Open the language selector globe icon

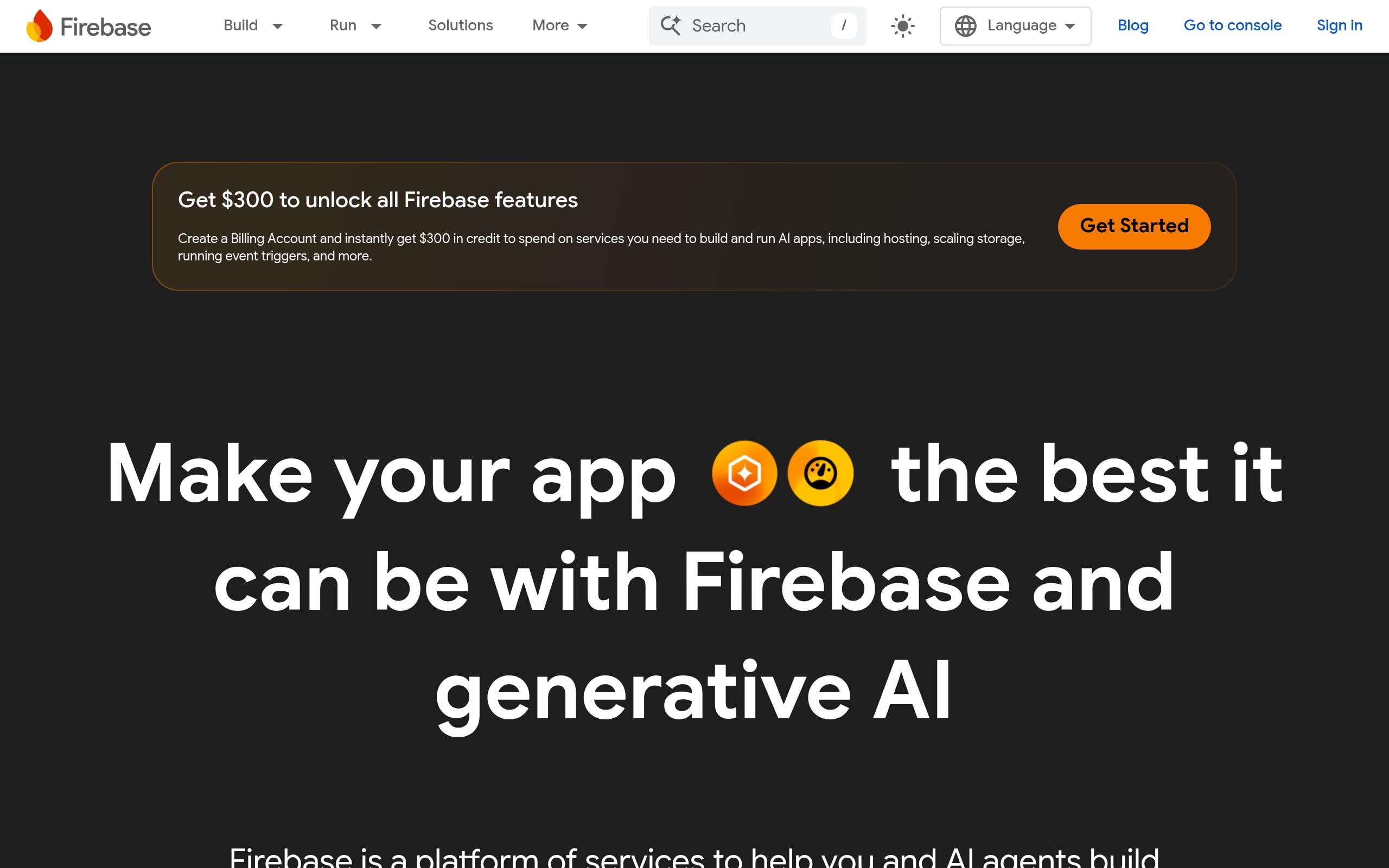coord(966,26)
